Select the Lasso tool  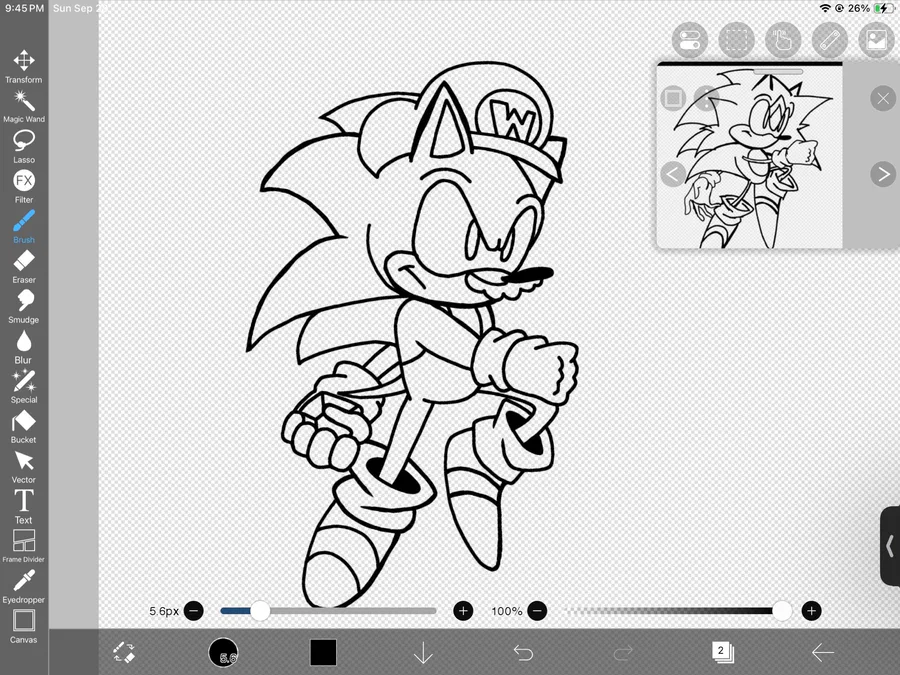point(24,147)
